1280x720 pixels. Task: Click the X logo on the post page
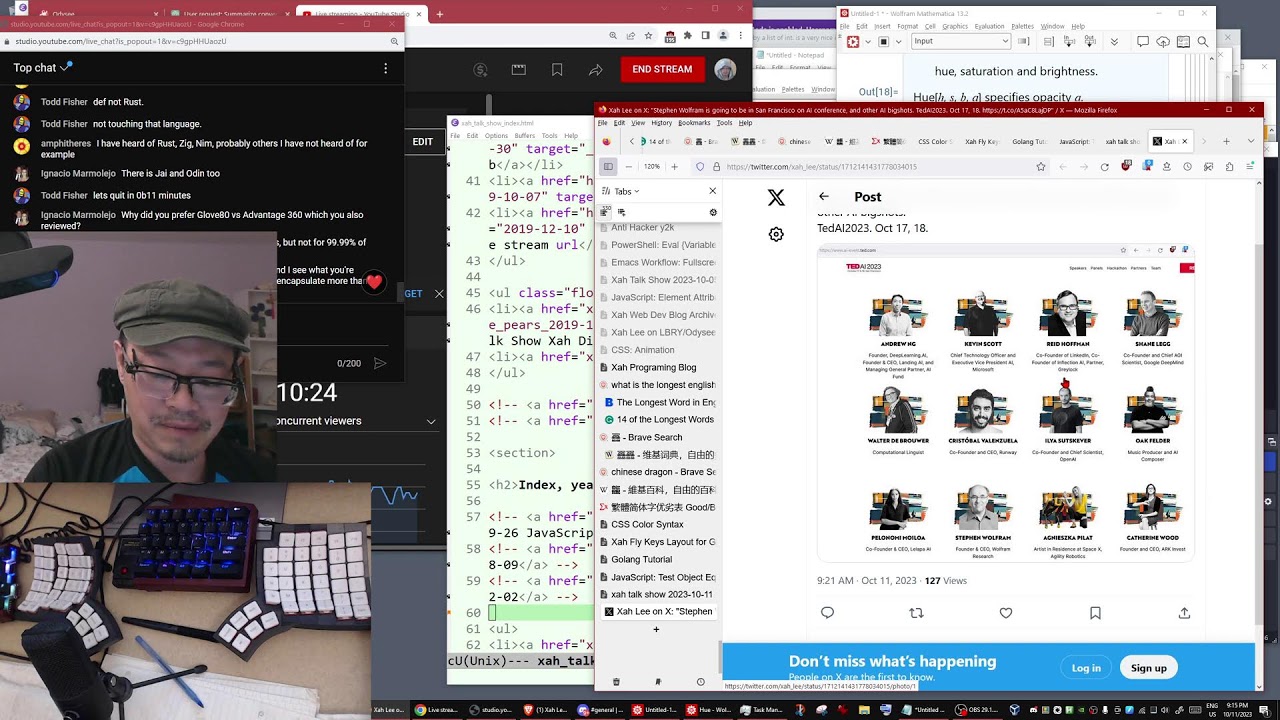pos(776,198)
